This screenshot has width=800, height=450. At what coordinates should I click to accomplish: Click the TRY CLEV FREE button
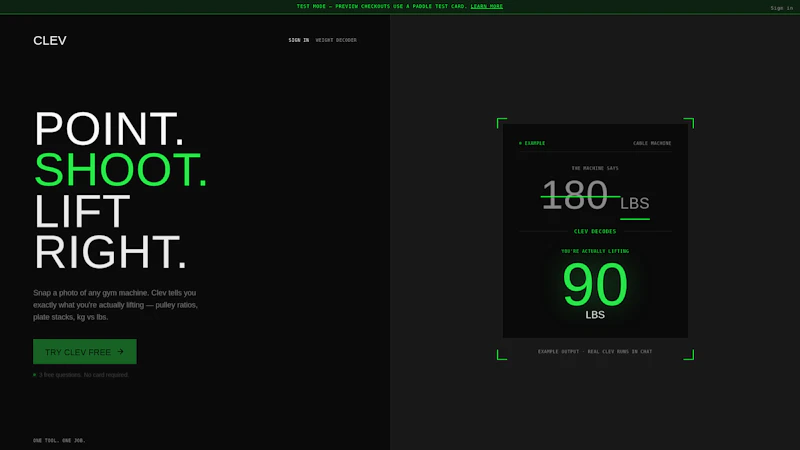click(x=85, y=352)
